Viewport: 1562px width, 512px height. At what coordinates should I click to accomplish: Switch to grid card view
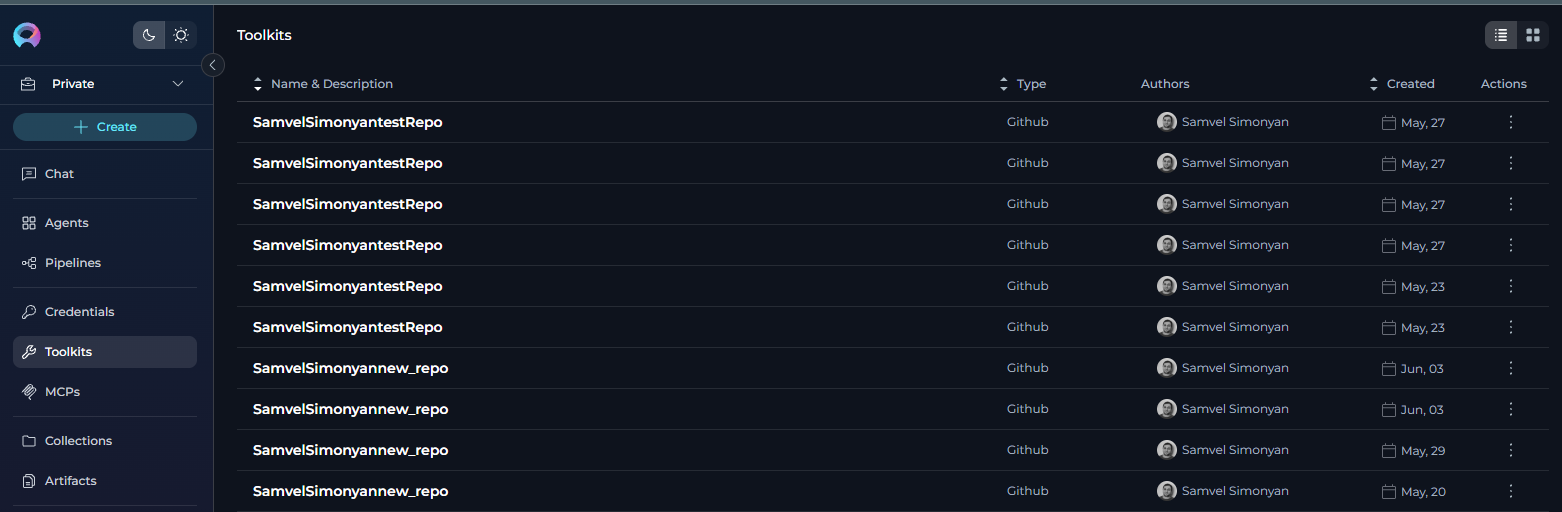1532,36
